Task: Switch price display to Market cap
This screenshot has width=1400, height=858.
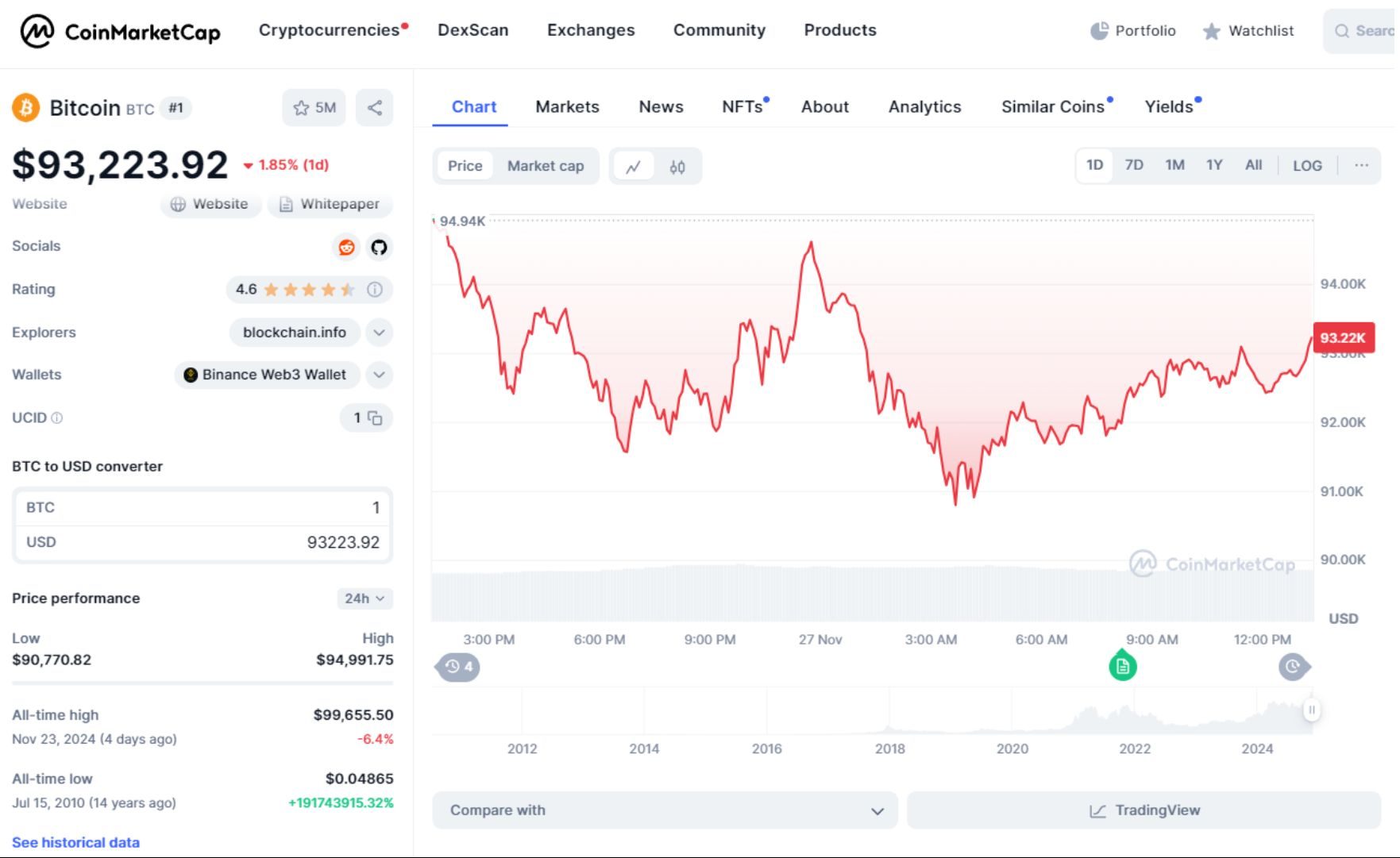Action: click(546, 166)
